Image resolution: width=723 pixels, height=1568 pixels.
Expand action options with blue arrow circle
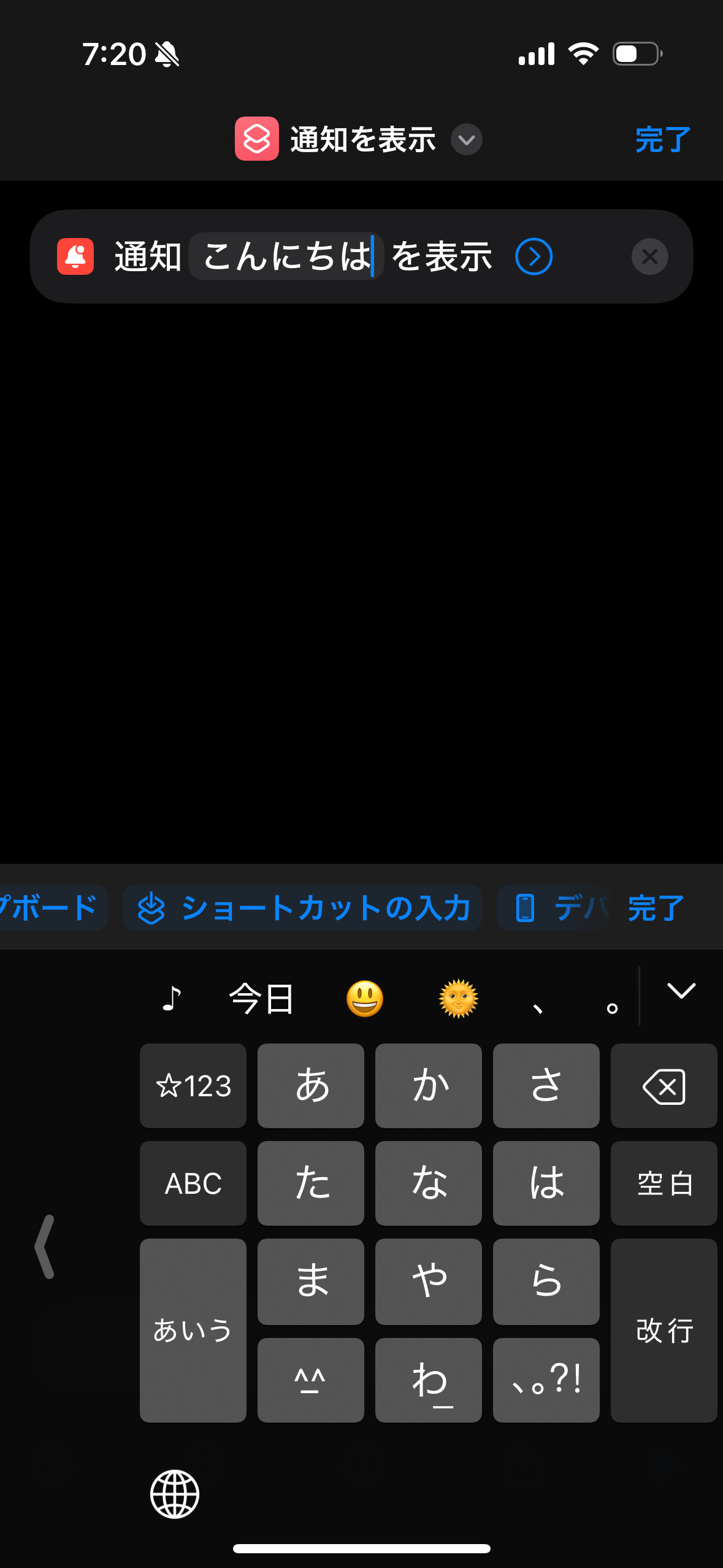534,256
